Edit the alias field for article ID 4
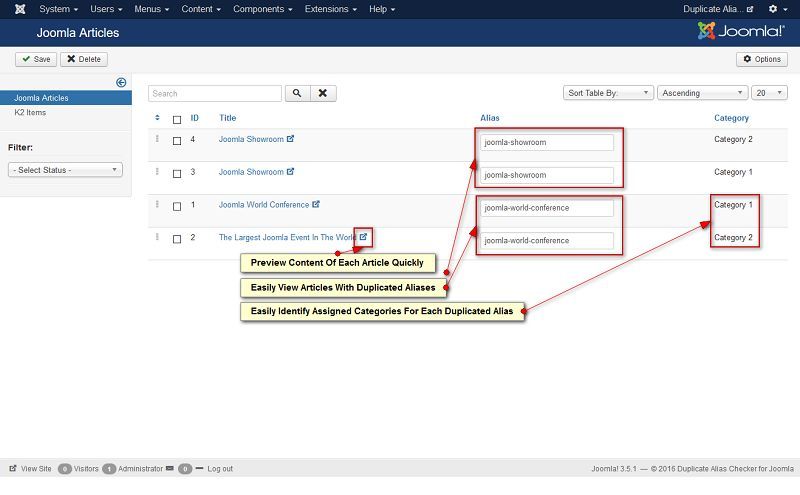800x495 pixels. click(546, 142)
